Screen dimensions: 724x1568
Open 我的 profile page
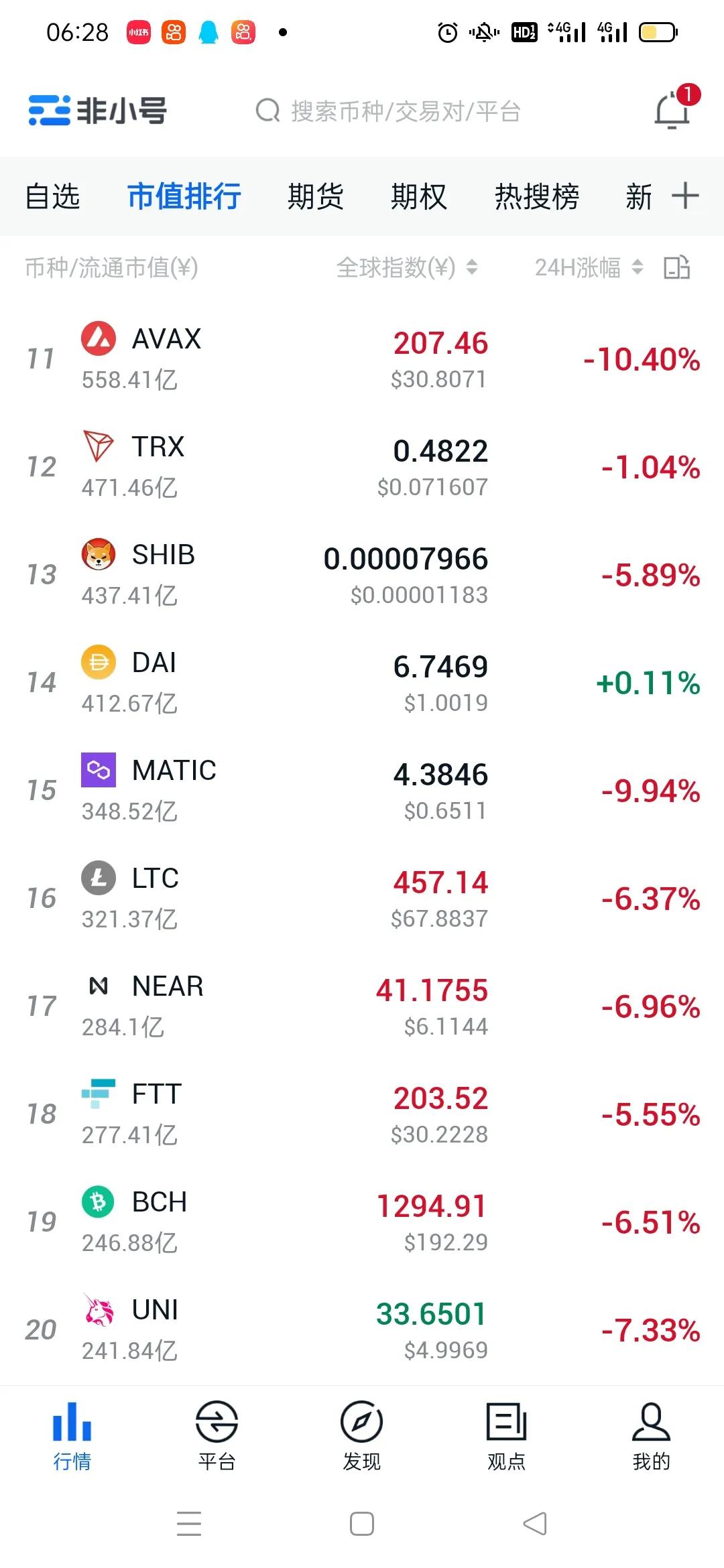tap(651, 1434)
